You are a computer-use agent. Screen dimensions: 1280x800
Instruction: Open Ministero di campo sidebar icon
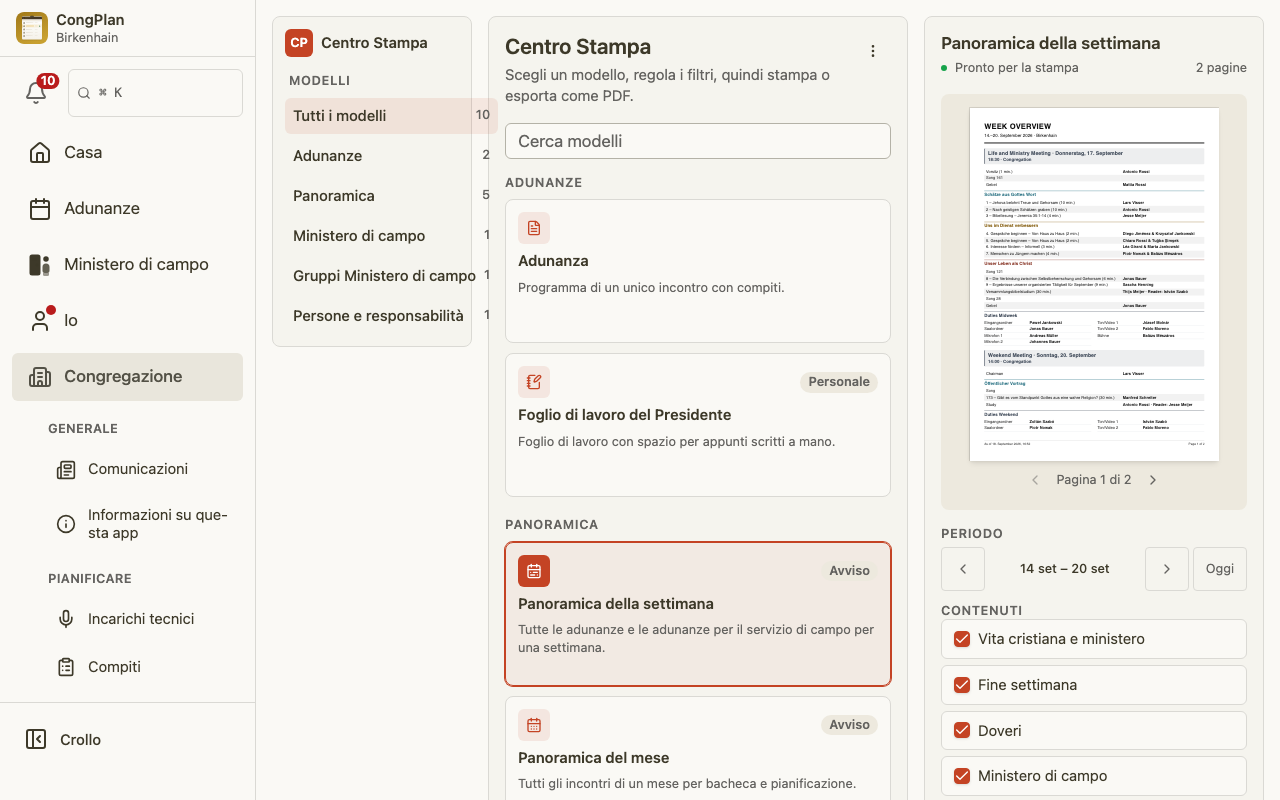40,264
